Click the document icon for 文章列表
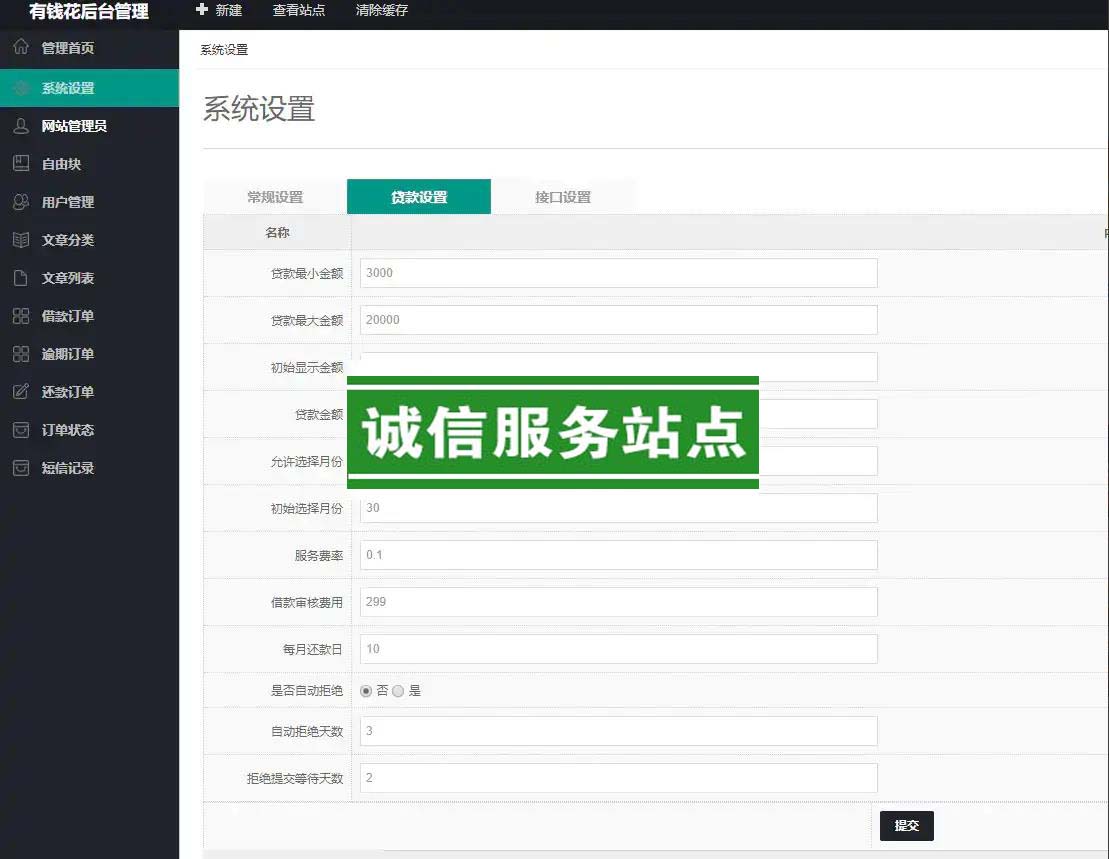The width and height of the screenshot is (1109, 859). point(21,278)
